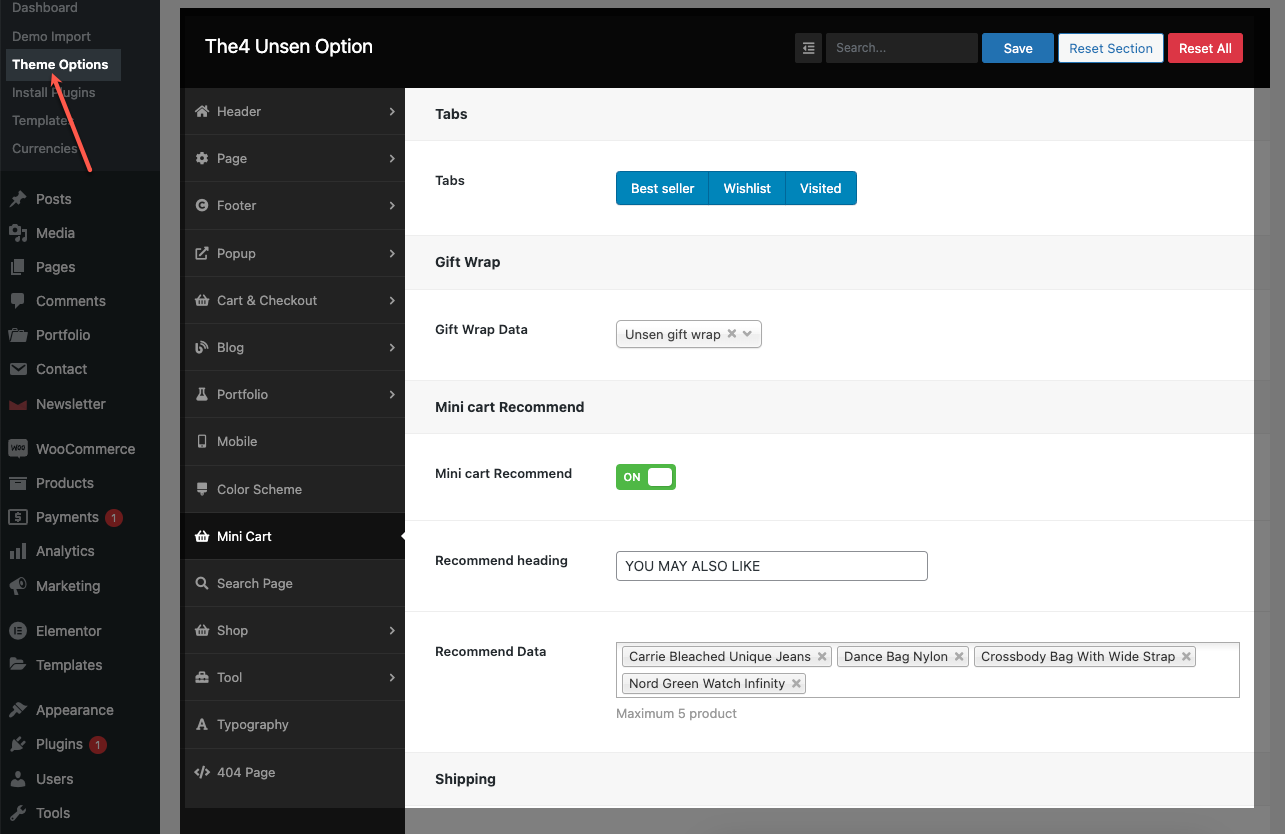Open the Users menu link
The width and height of the screenshot is (1285, 834).
pyautogui.click(x=55, y=779)
